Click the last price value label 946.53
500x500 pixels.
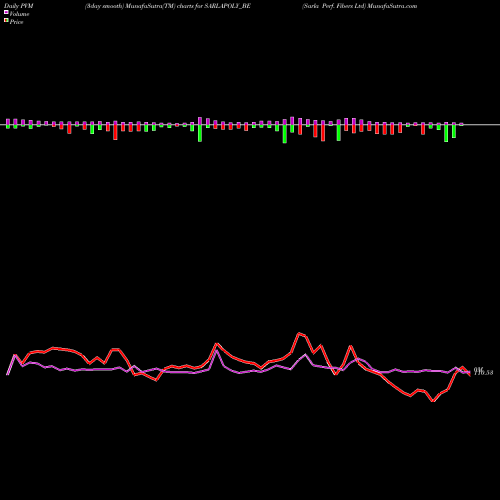coord(483,371)
